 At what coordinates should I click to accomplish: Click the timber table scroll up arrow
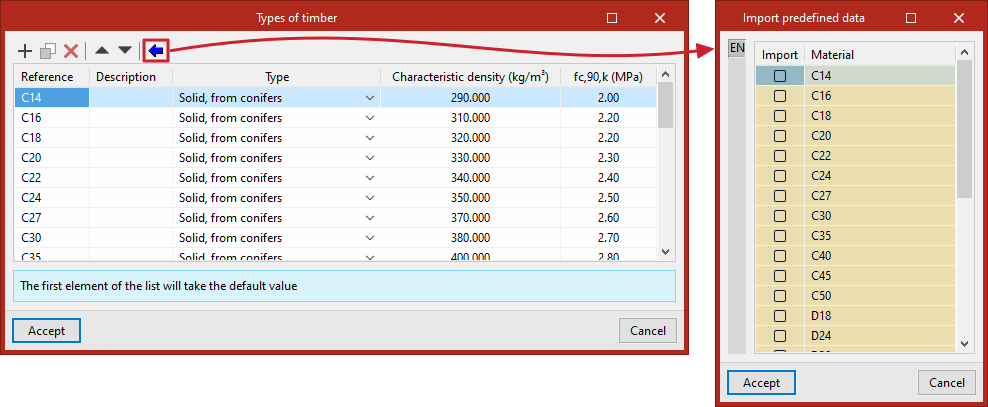click(x=666, y=74)
